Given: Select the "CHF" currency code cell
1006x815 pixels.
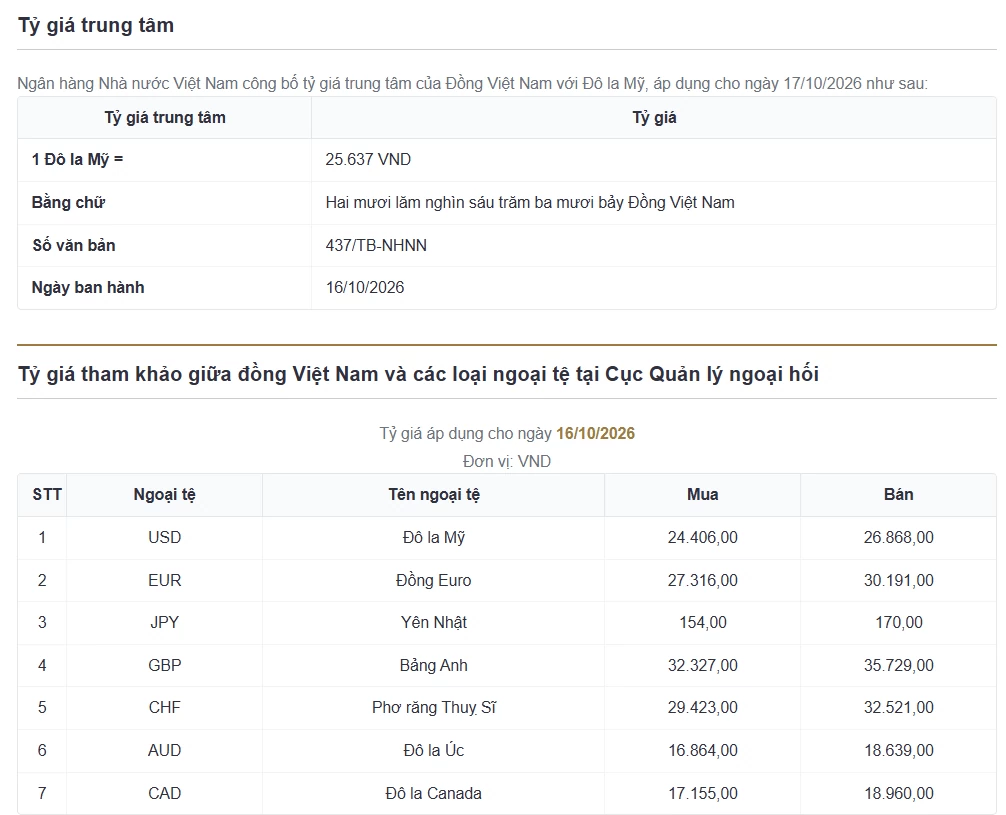Looking at the screenshot, I should pyautogui.click(x=164, y=708).
